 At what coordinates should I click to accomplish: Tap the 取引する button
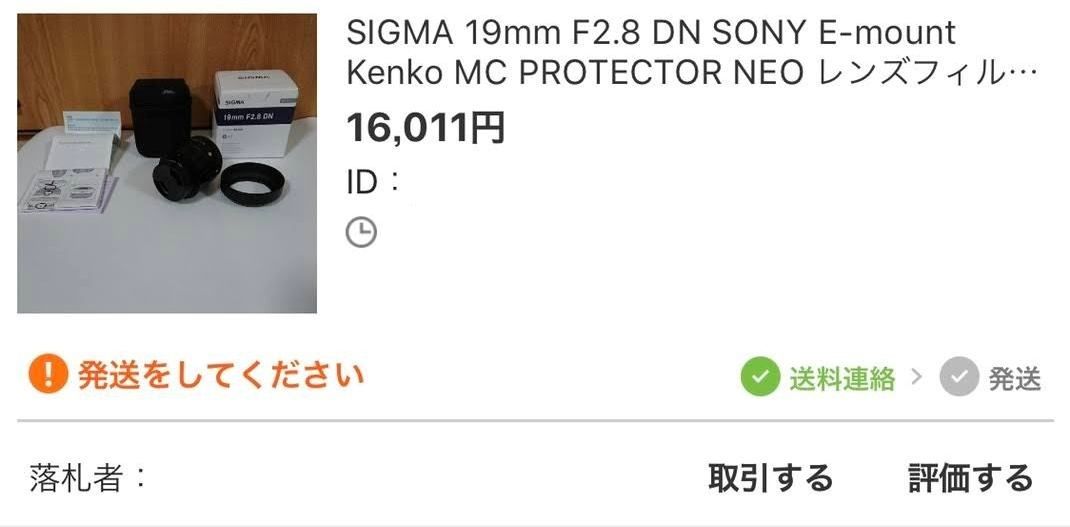tap(770, 478)
